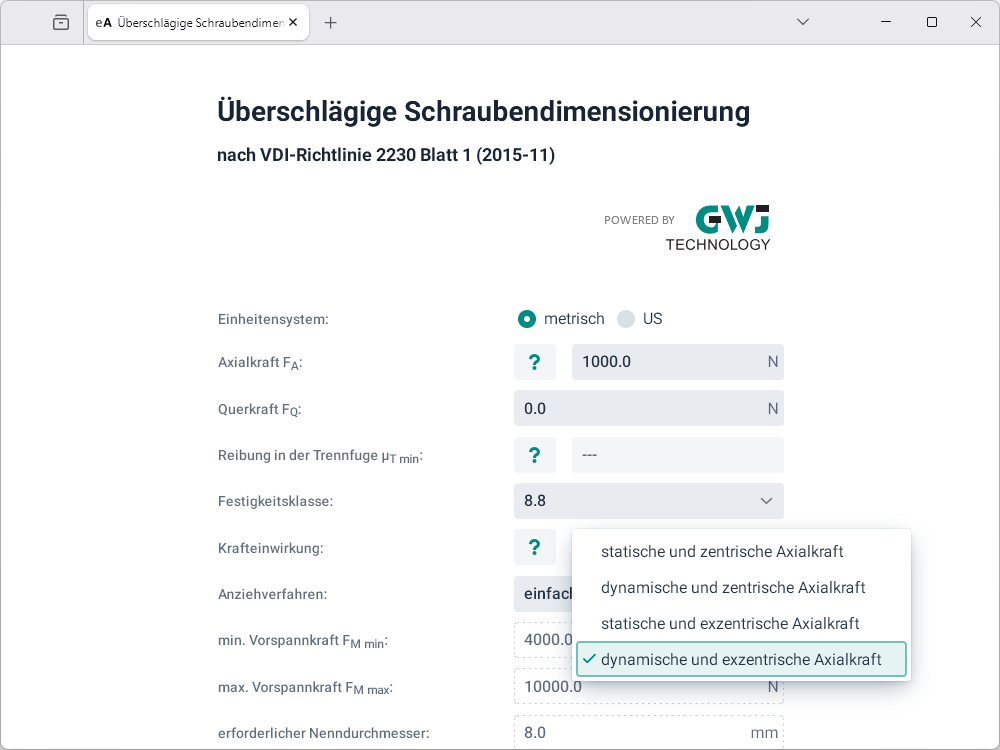
Task: Open the Anziehverfahren dropdown
Action: [x=542, y=594]
